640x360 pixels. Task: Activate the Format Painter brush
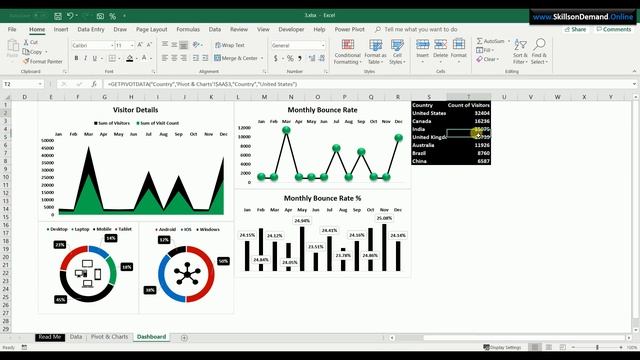tap(26, 61)
